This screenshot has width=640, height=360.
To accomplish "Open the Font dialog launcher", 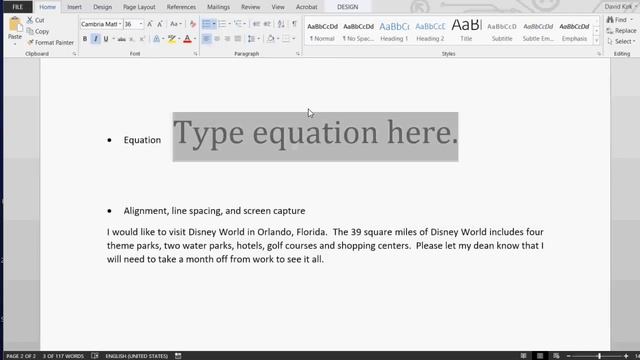I will tap(196, 54).
